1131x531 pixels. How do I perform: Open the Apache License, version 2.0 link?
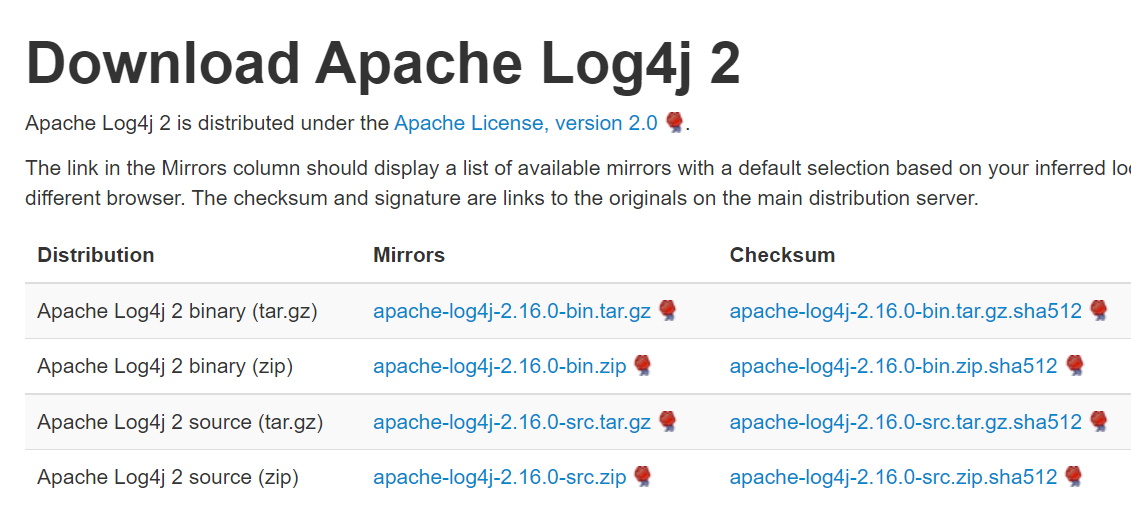pos(526,123)
